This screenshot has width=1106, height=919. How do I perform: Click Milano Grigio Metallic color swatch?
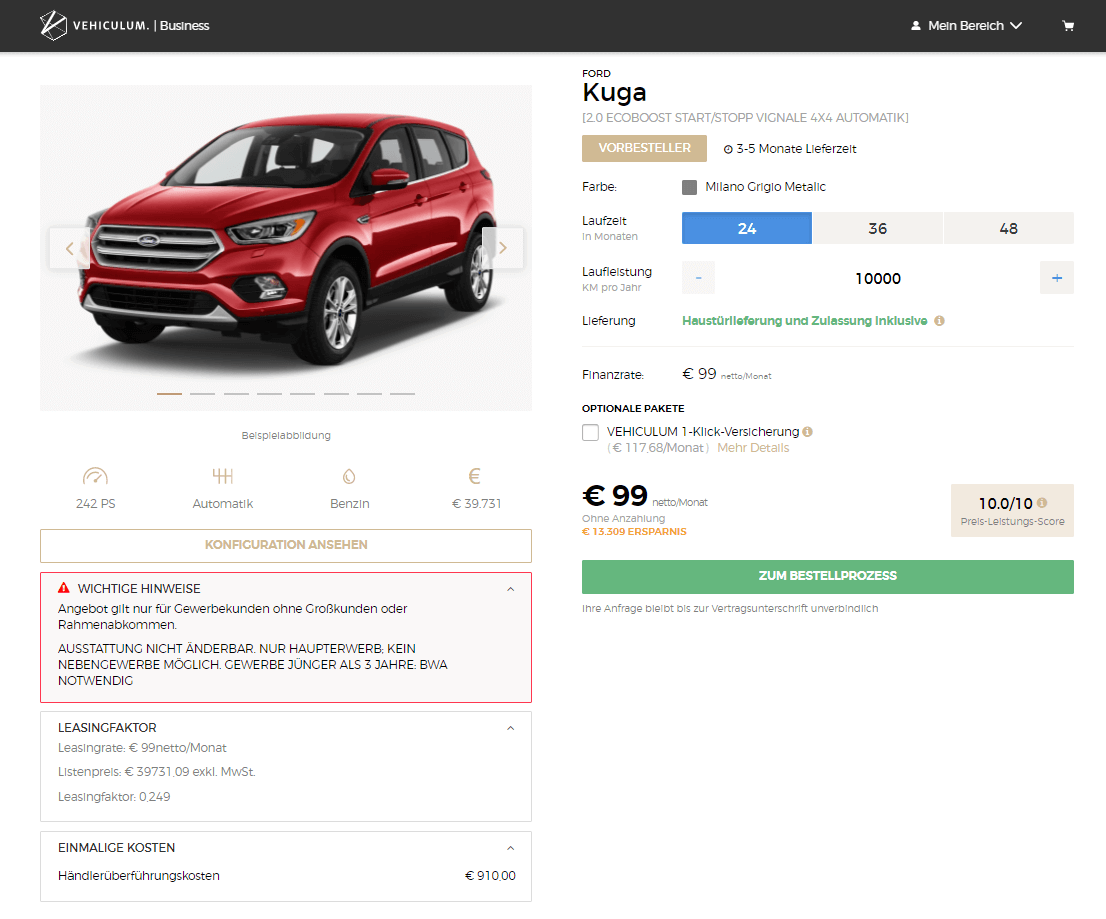point(689,187)
